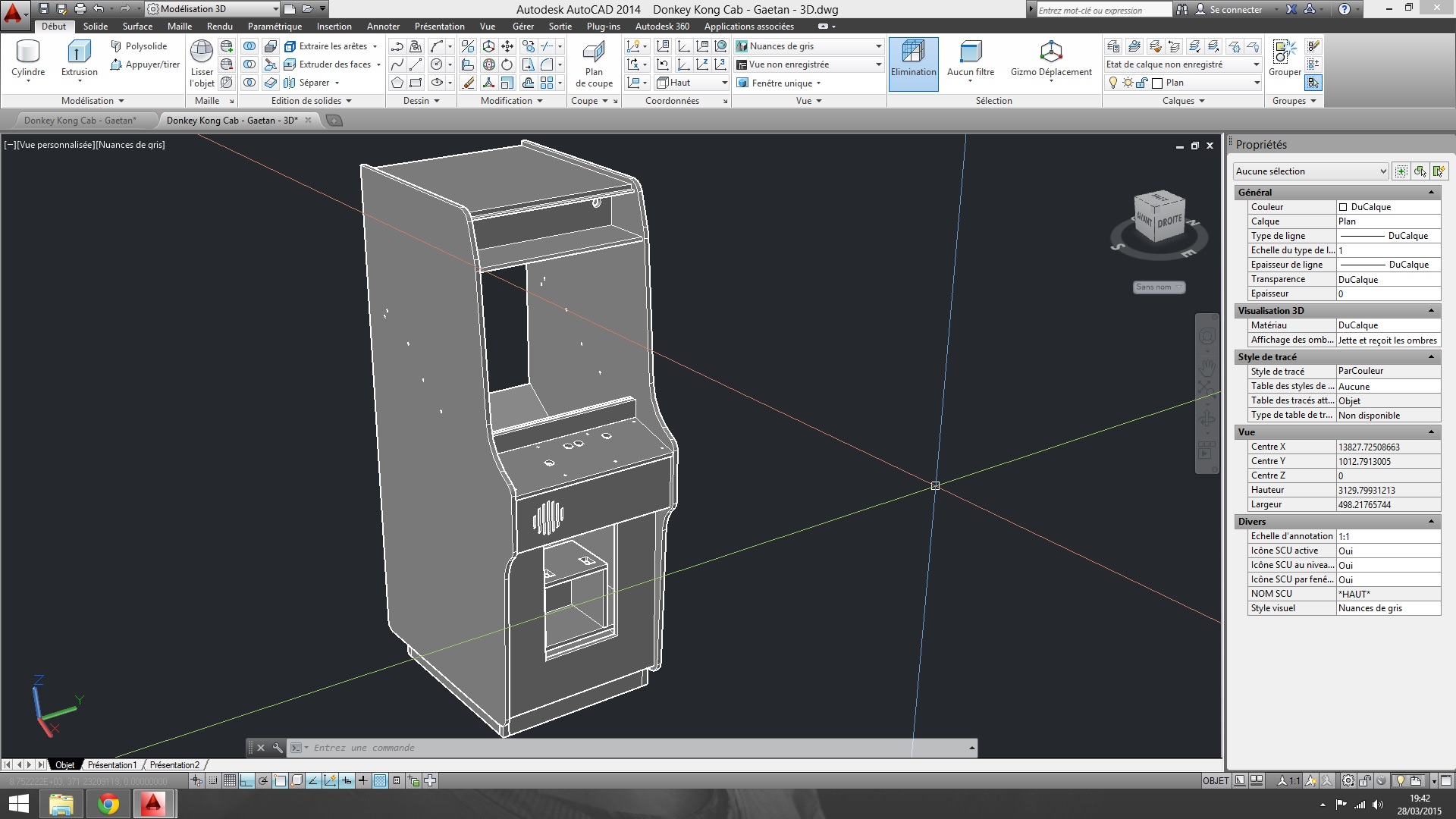Viewport: 1456px width, 819px height.
Task: Click the command line customize wrench icon
Action: [x=278, y=748]
